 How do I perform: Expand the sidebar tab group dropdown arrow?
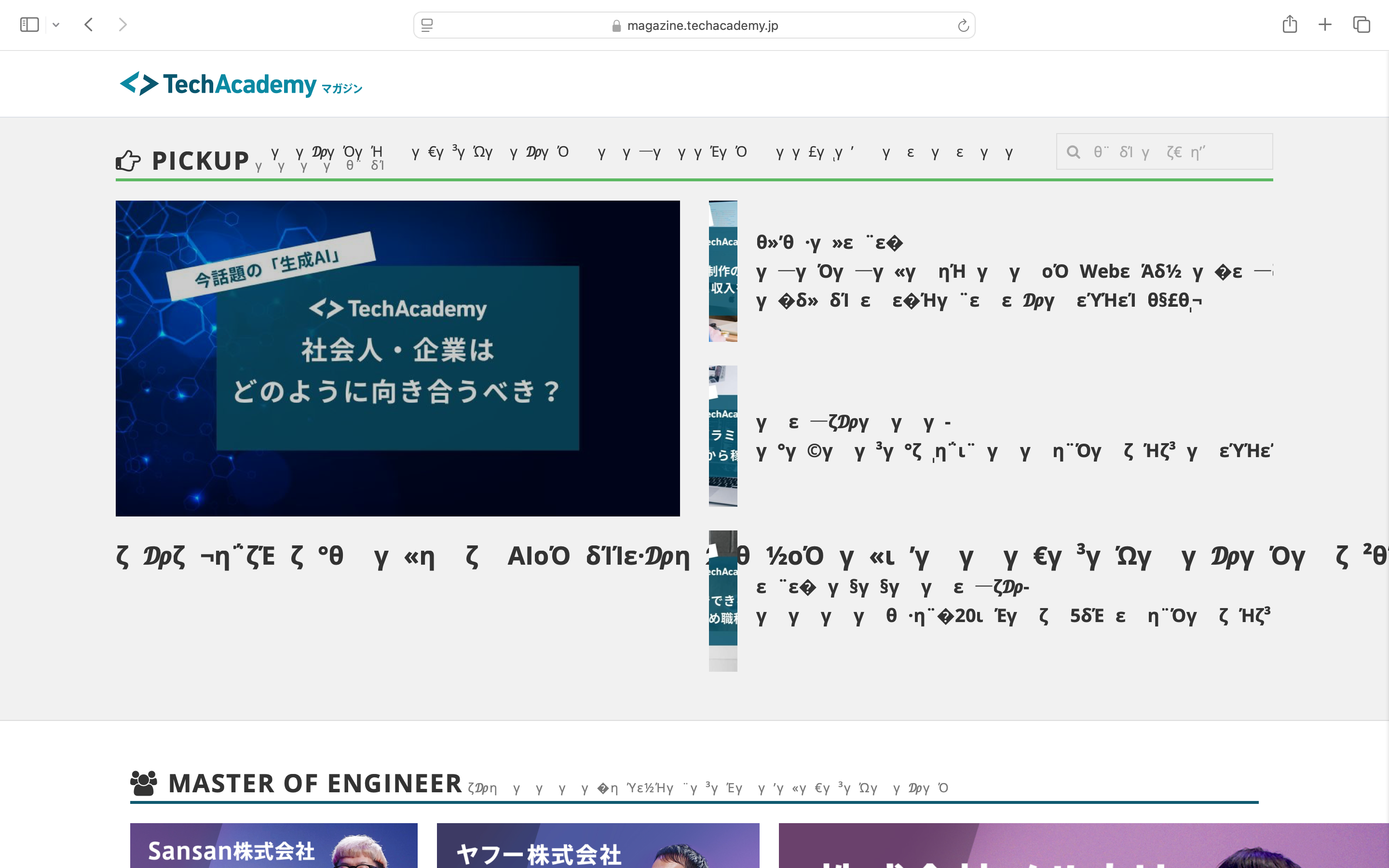55,25
